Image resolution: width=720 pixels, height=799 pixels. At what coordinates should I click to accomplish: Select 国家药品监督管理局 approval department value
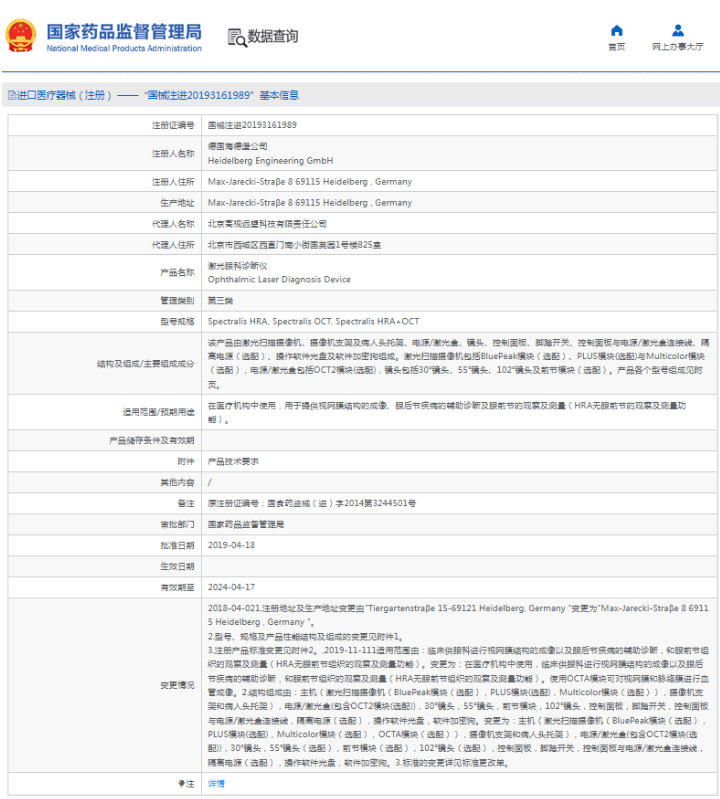246,524
